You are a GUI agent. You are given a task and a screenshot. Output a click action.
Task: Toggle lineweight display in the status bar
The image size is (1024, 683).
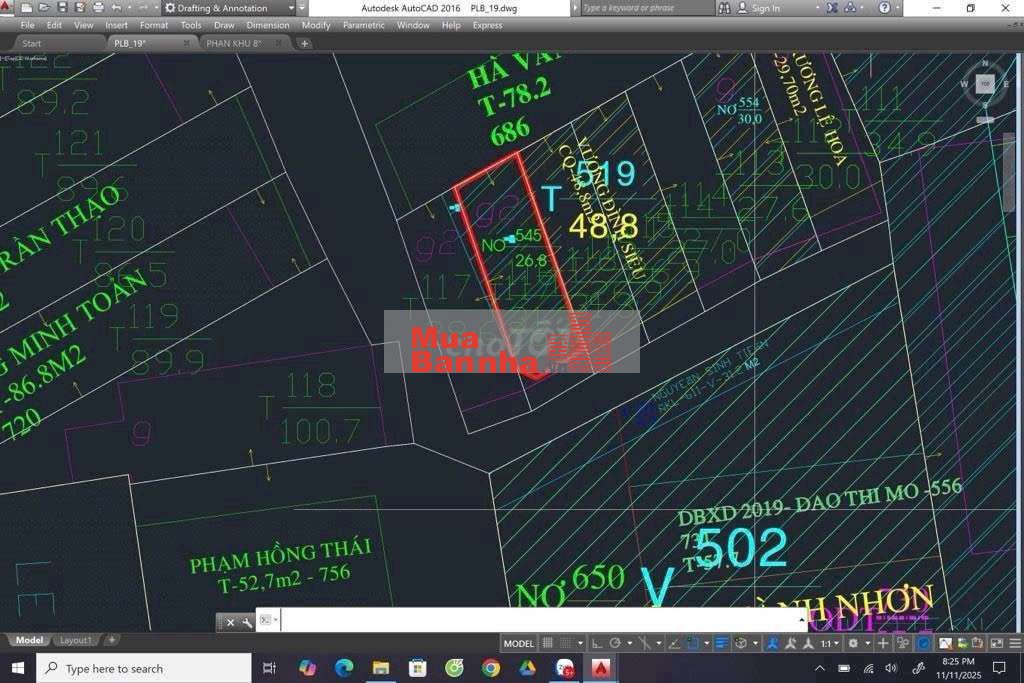point(721,643)
